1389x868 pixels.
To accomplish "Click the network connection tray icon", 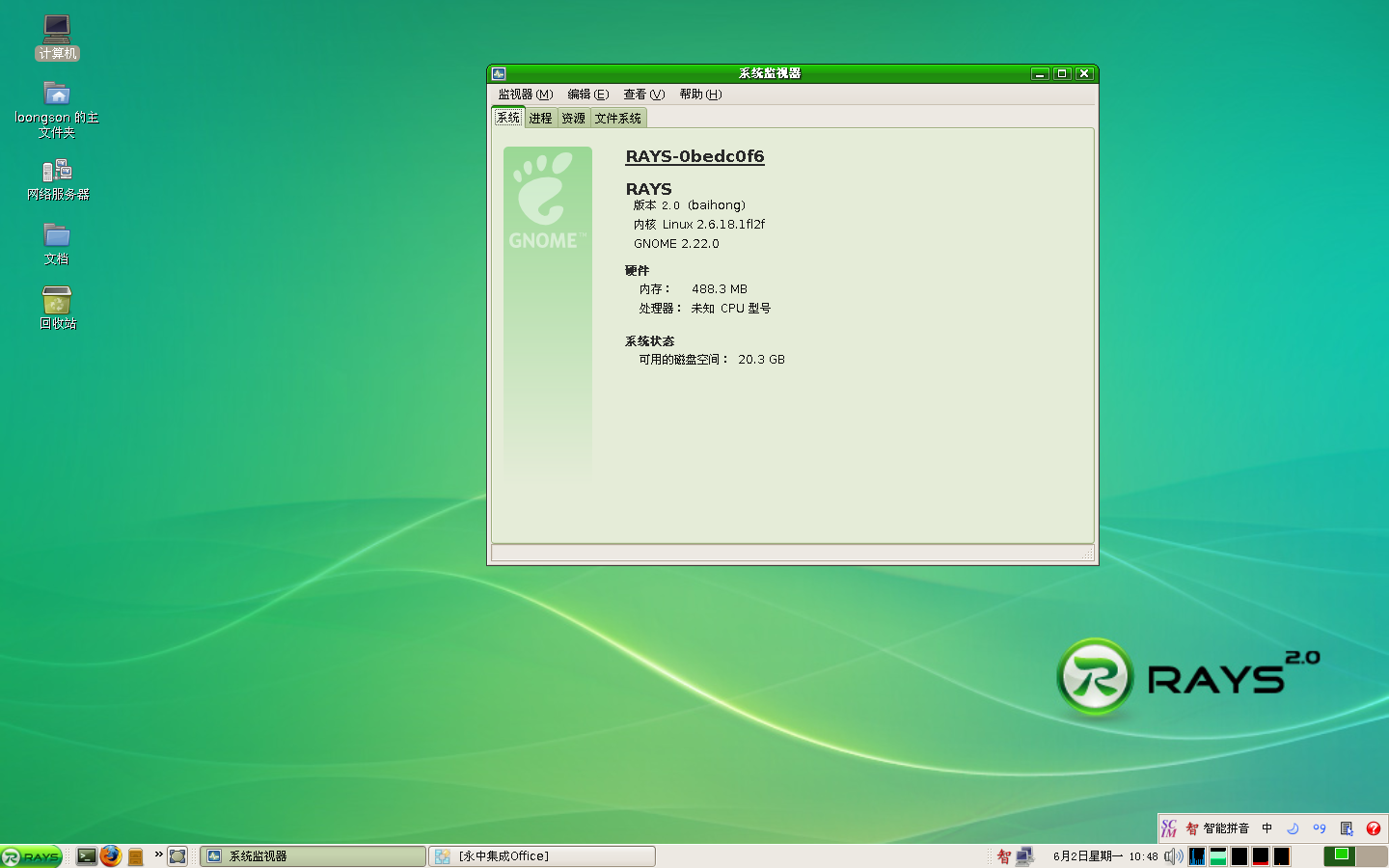I will tap(1024, 855).
